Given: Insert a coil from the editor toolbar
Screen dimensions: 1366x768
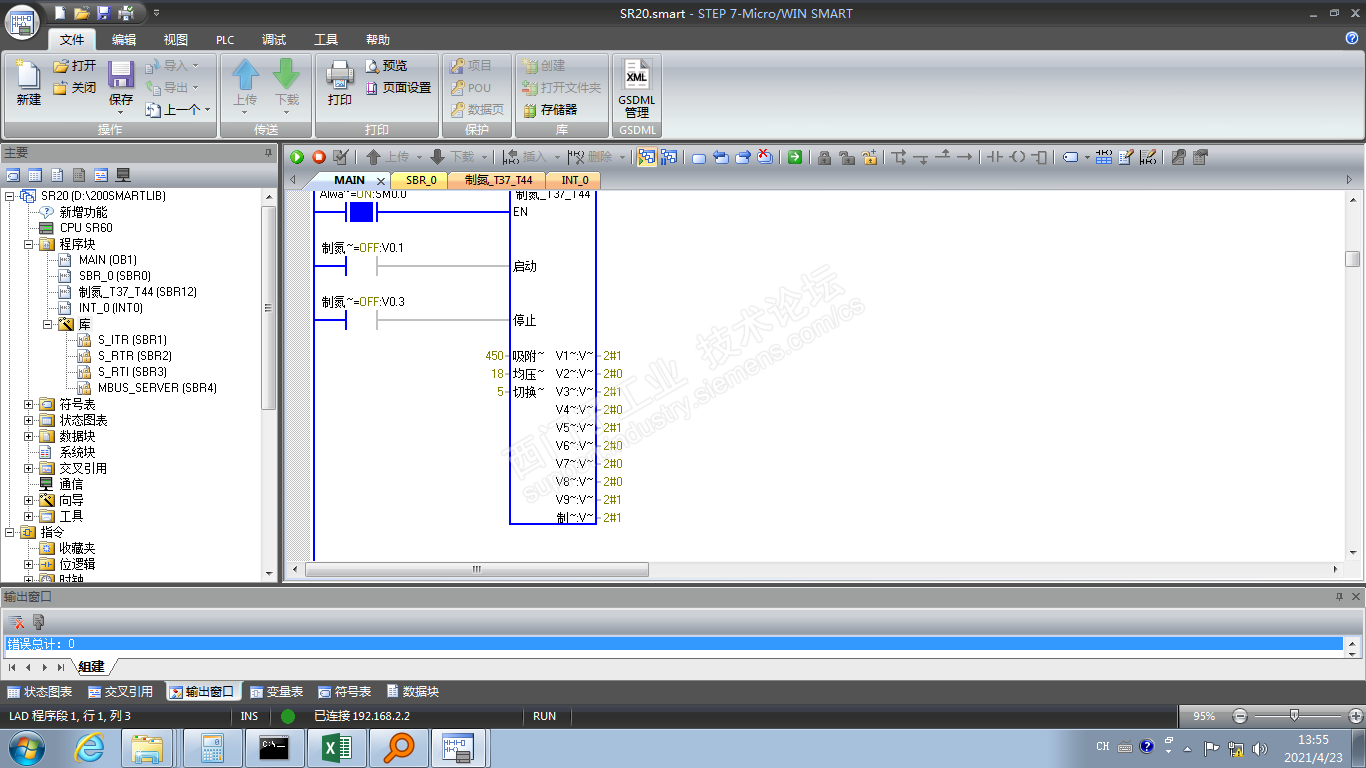Looking at the screenshot, I should tap(1017, 157).
